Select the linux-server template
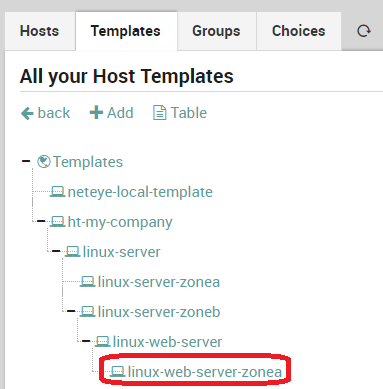 pos(121,252)
